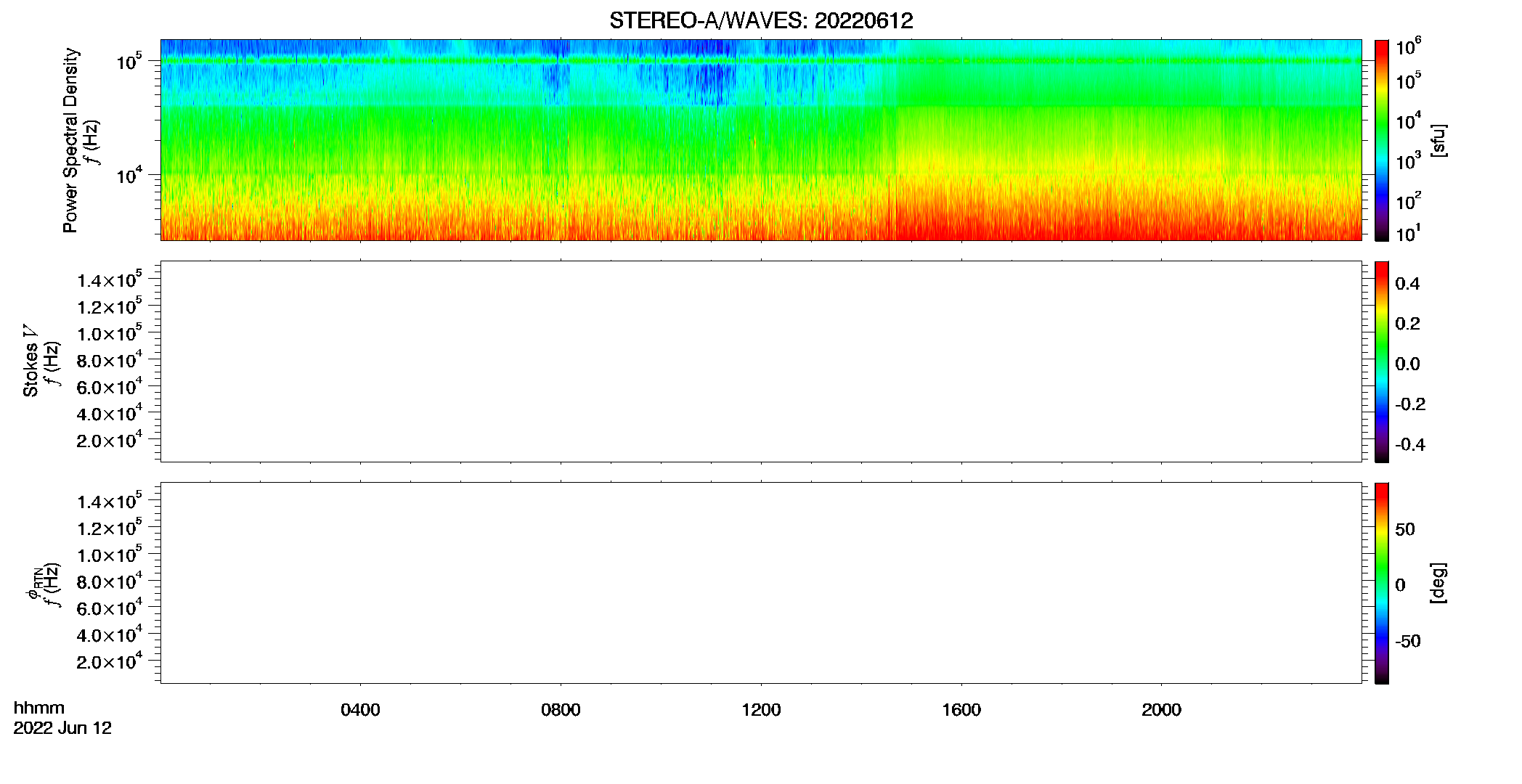Click the Power Spectral Density axis label
The width and height of the screenshot is (1522, 784).
pyautogui.click(x=70, y=140)
